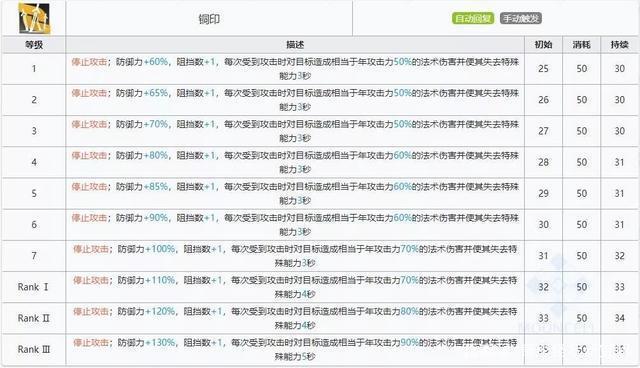The image size is (640, 368).
Task: Click the 初始 column header
Action: point(543,45)
